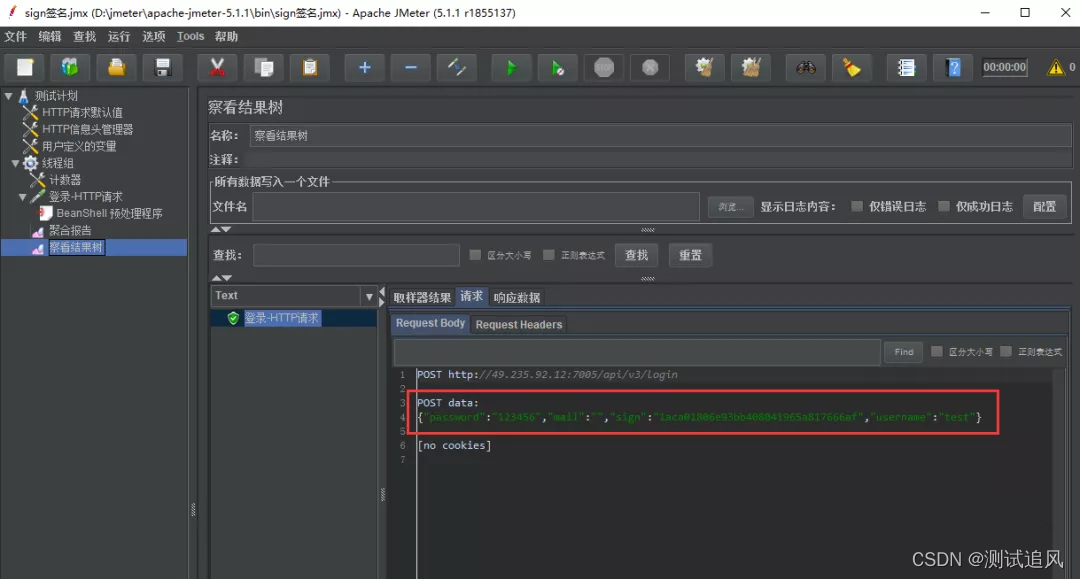
Task: Toggle 正则表达式 checkbox beside Find button
Action: 1006,351
